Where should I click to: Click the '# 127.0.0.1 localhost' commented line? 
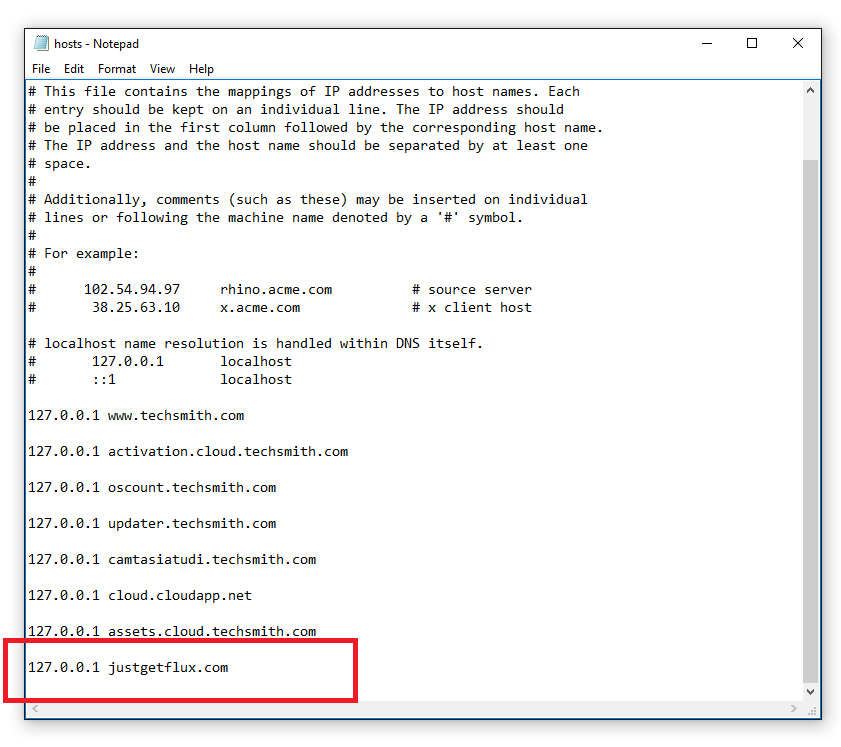coord(160,361)
